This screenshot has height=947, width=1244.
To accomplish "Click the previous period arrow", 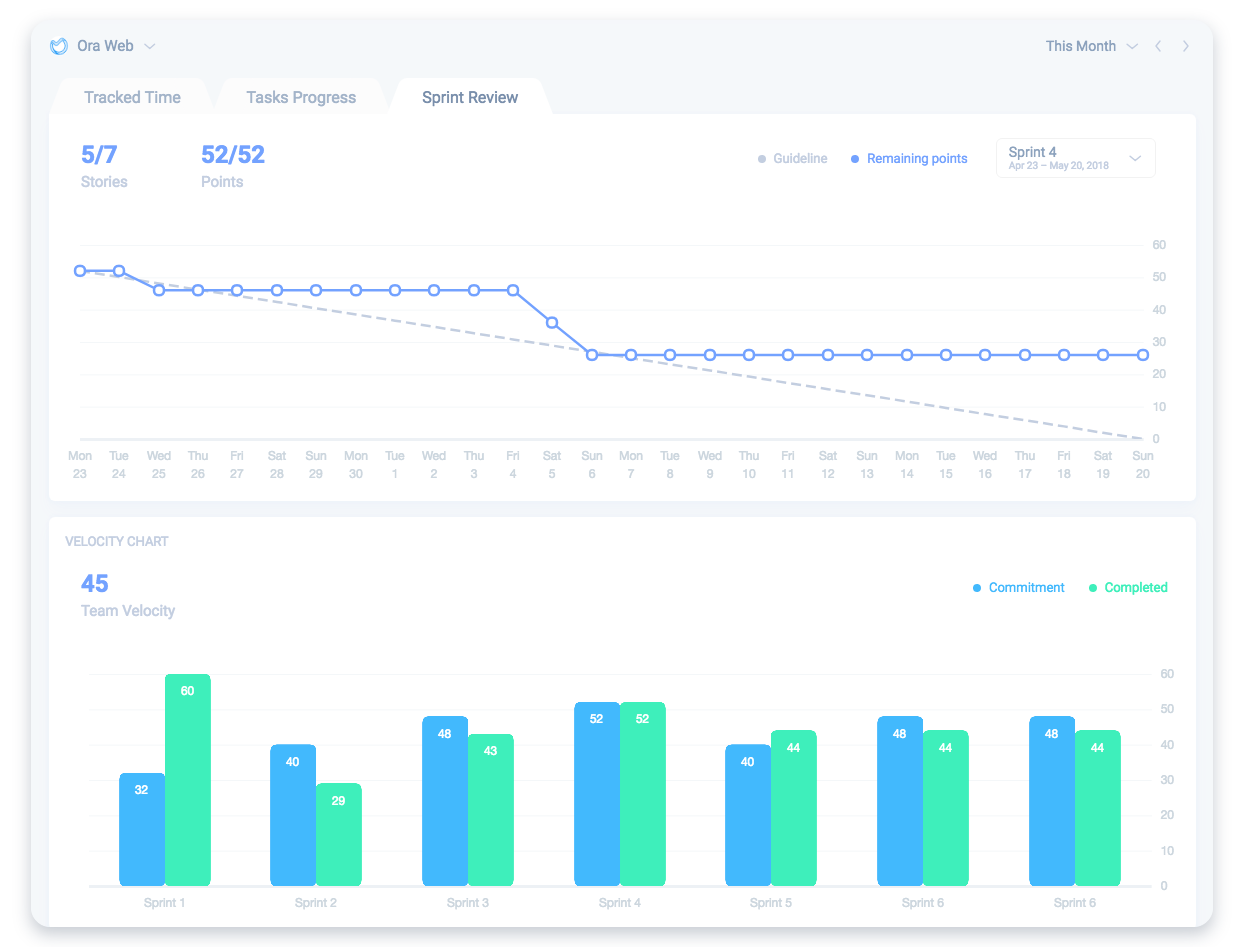I will 1158,46.
